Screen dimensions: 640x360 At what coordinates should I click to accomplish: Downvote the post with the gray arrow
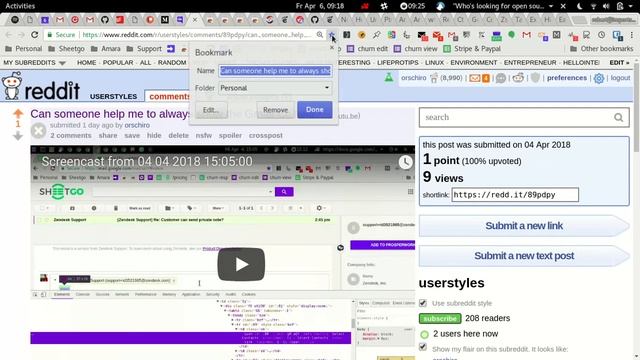18,136
